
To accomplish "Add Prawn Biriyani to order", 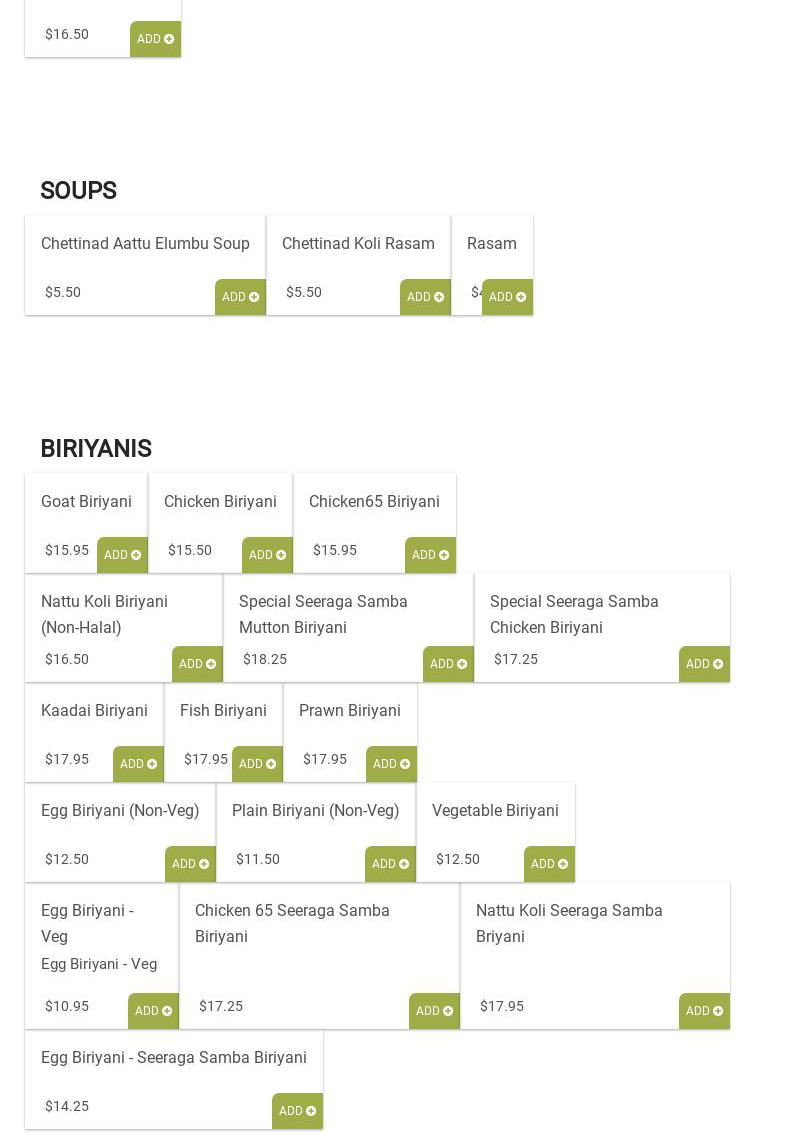I will (x=391, y=764).
